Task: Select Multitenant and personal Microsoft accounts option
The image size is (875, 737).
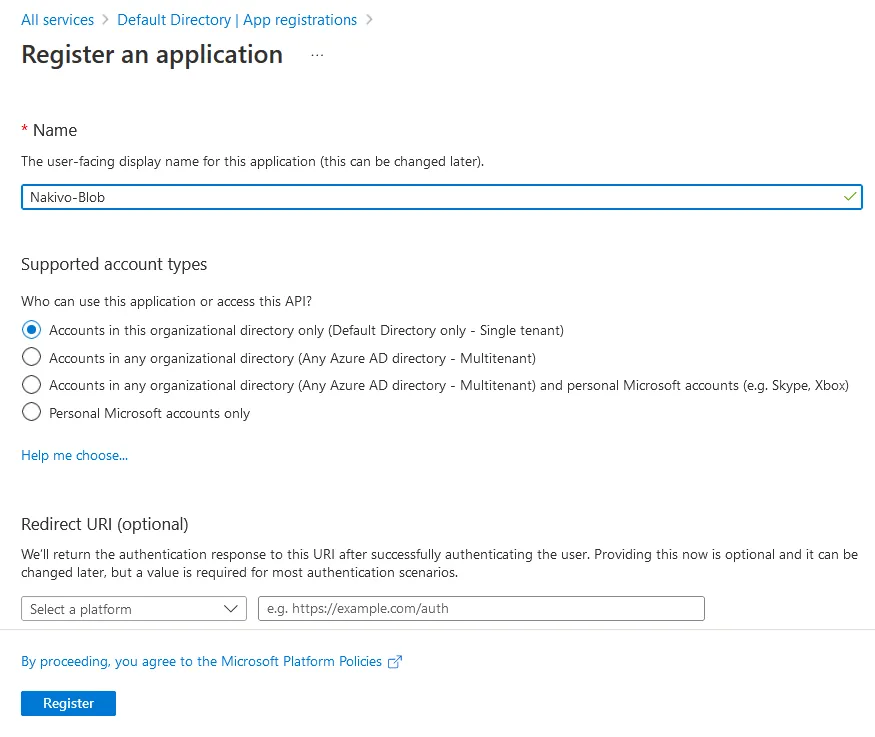Action: coord(31,385)
